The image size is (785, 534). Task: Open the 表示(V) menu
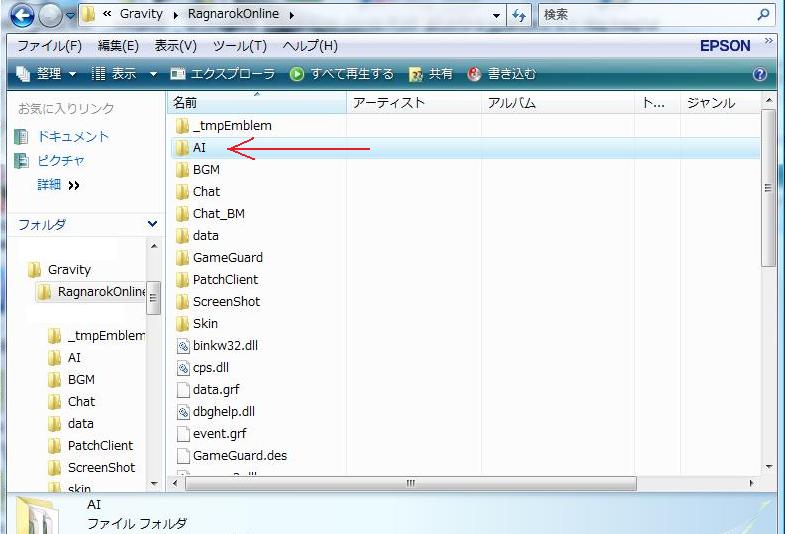[176, 46]
